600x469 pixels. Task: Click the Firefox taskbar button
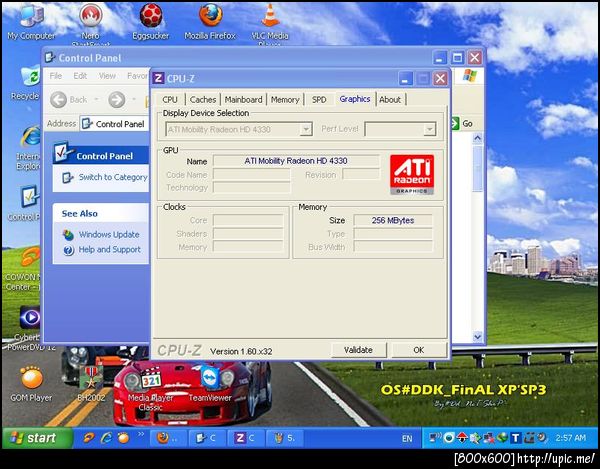pyautogui.click(x=168, y=438)
